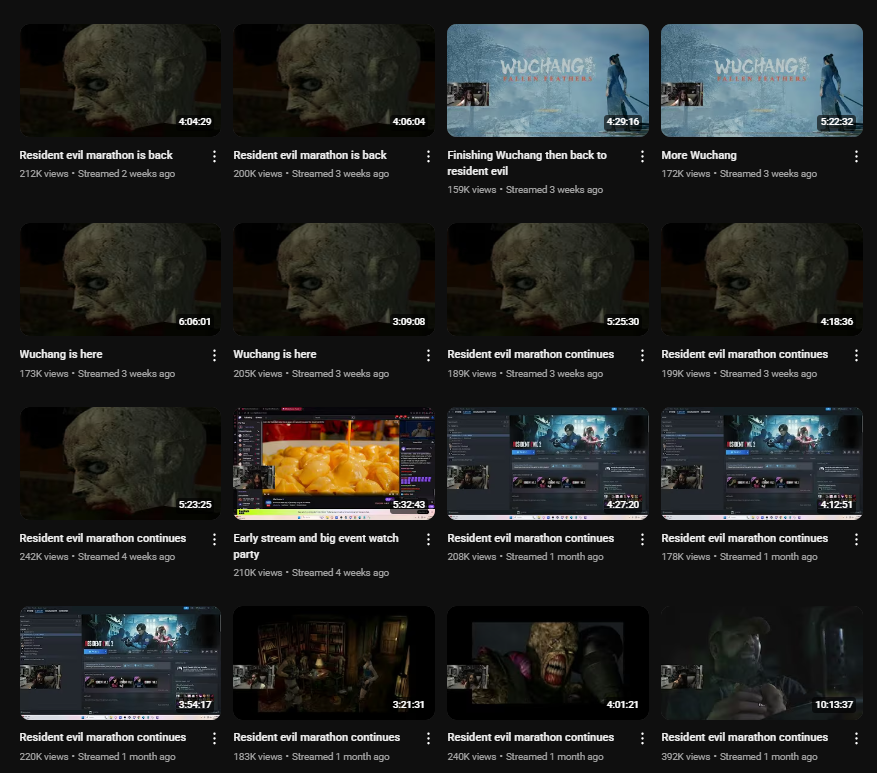Open marathon continues title above 240K views
Viewport: 877px width, 773px height.
point(530,737)
